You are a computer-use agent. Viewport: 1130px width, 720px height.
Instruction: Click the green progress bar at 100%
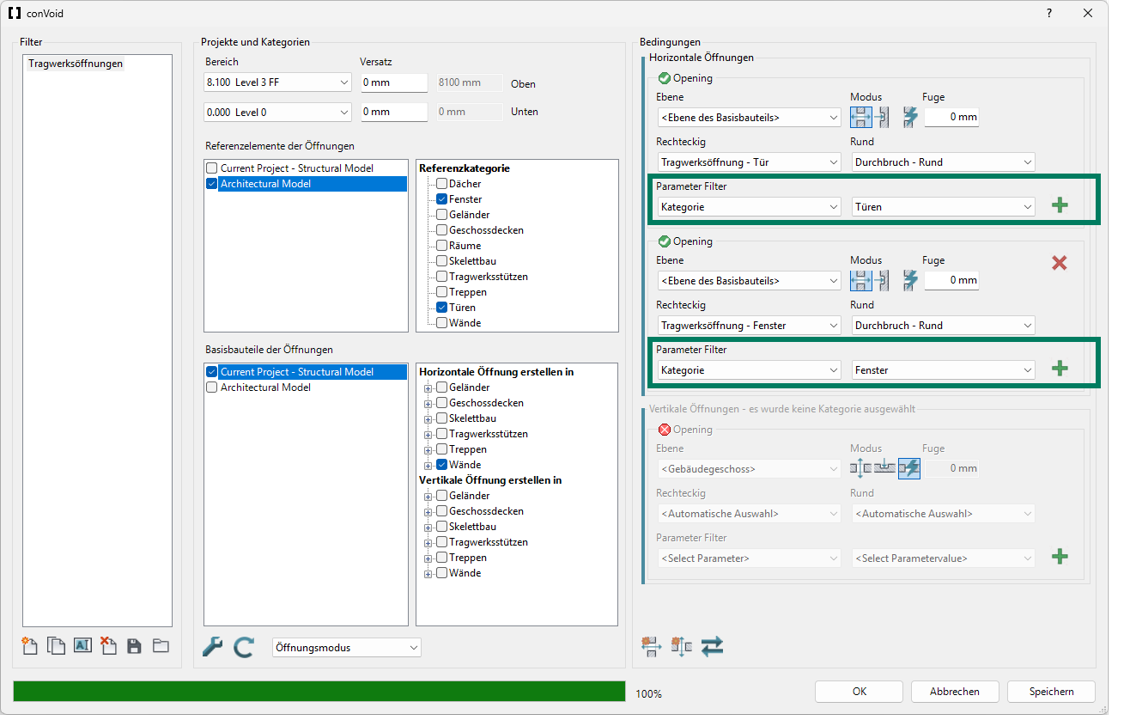tap(319, 691)
